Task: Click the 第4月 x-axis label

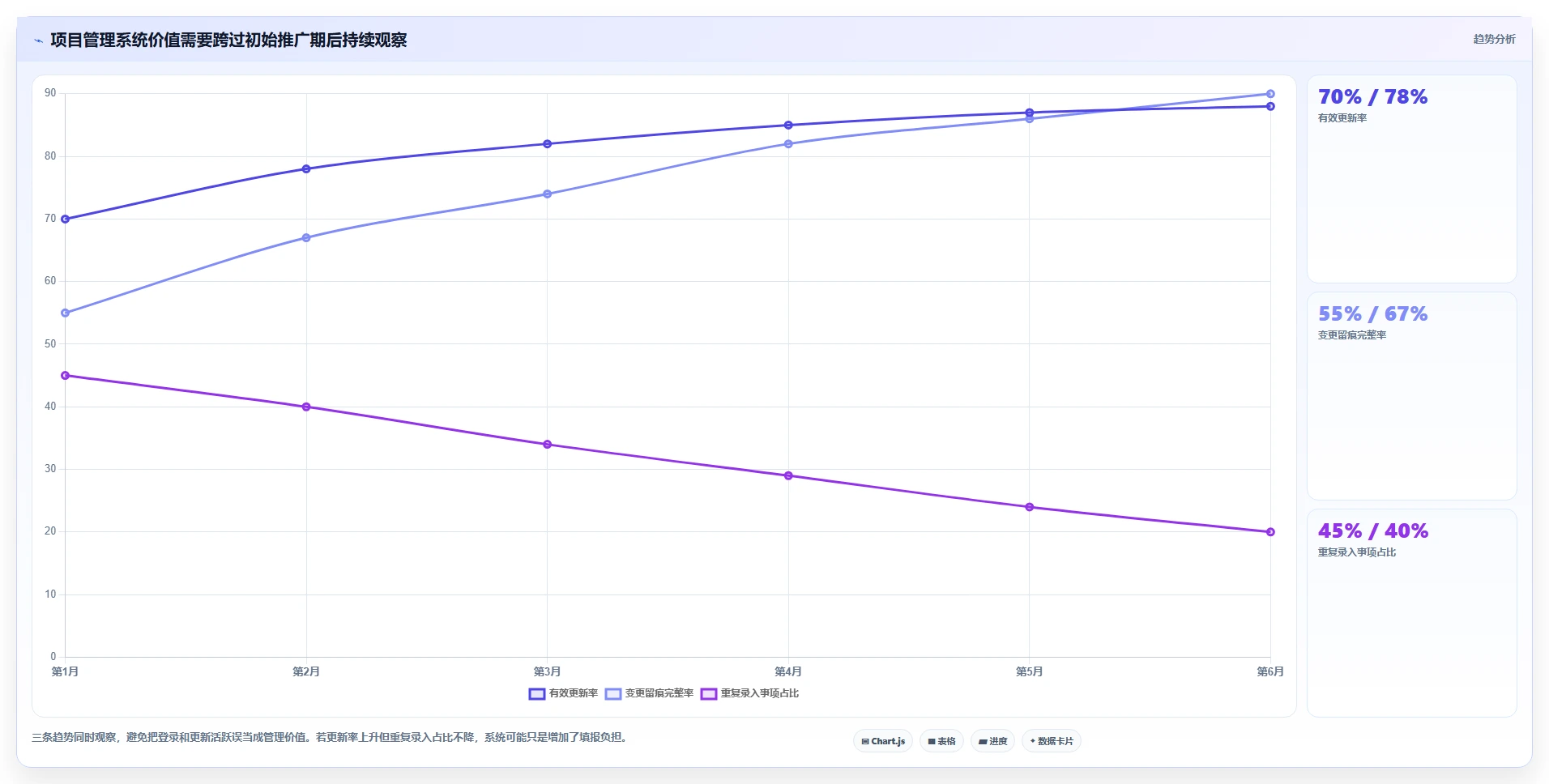Action: [x=788, y=671]
